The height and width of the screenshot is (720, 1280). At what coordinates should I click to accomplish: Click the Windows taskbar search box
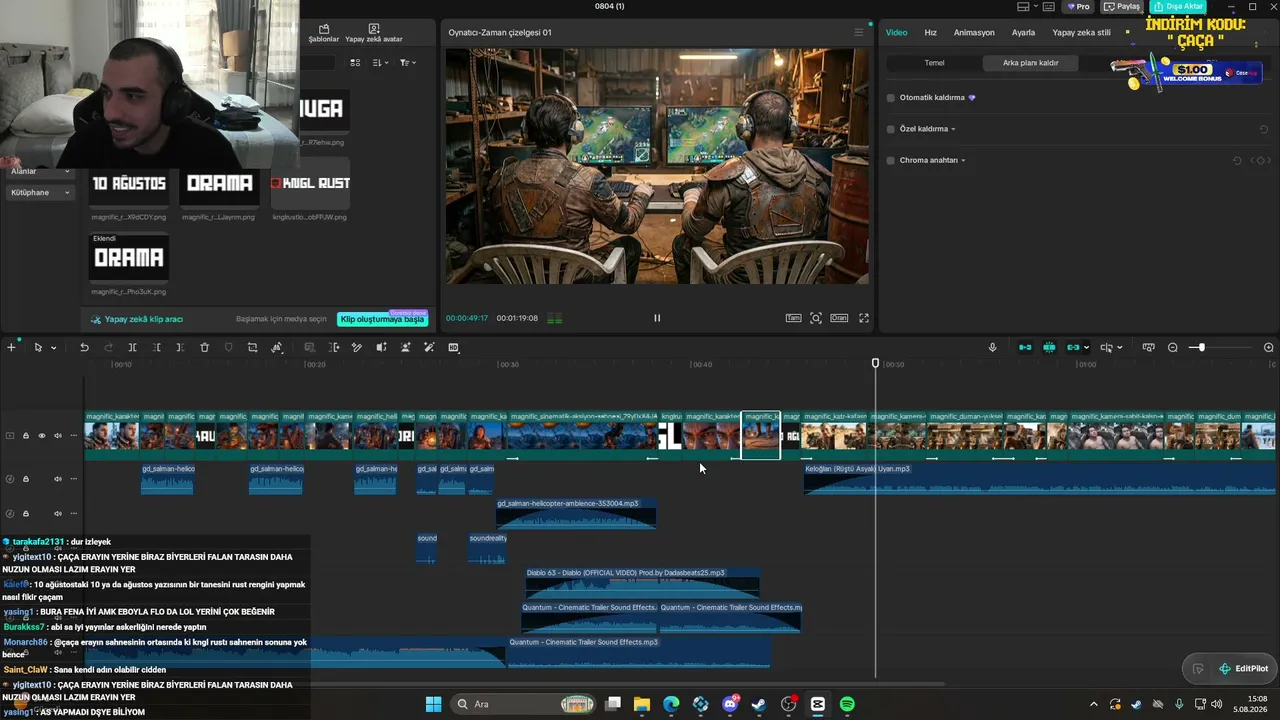tap(524, 704)
